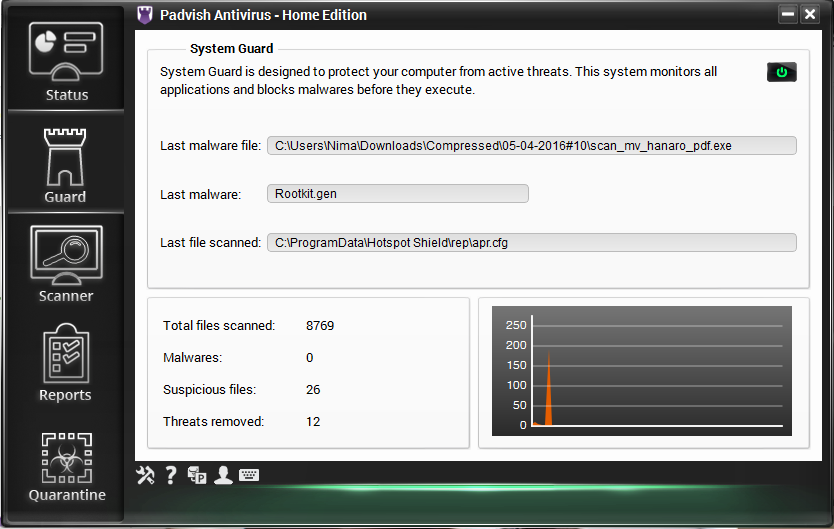Screen dimensions: 834x529
Task: Toggle System Guard green power button
Action: [x=781, y=72]
